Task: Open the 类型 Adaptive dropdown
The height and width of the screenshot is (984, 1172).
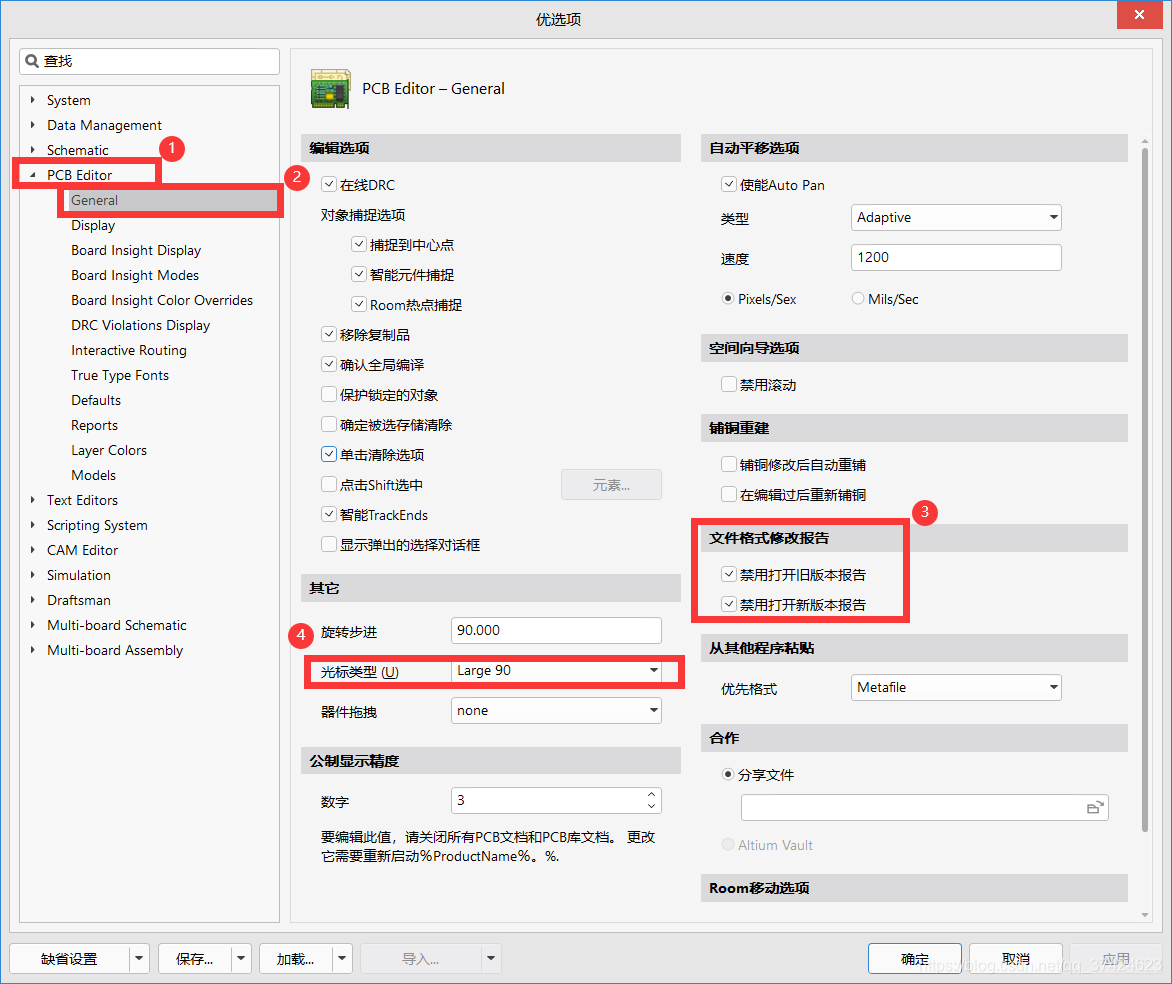Action: [x=956, y=218]
